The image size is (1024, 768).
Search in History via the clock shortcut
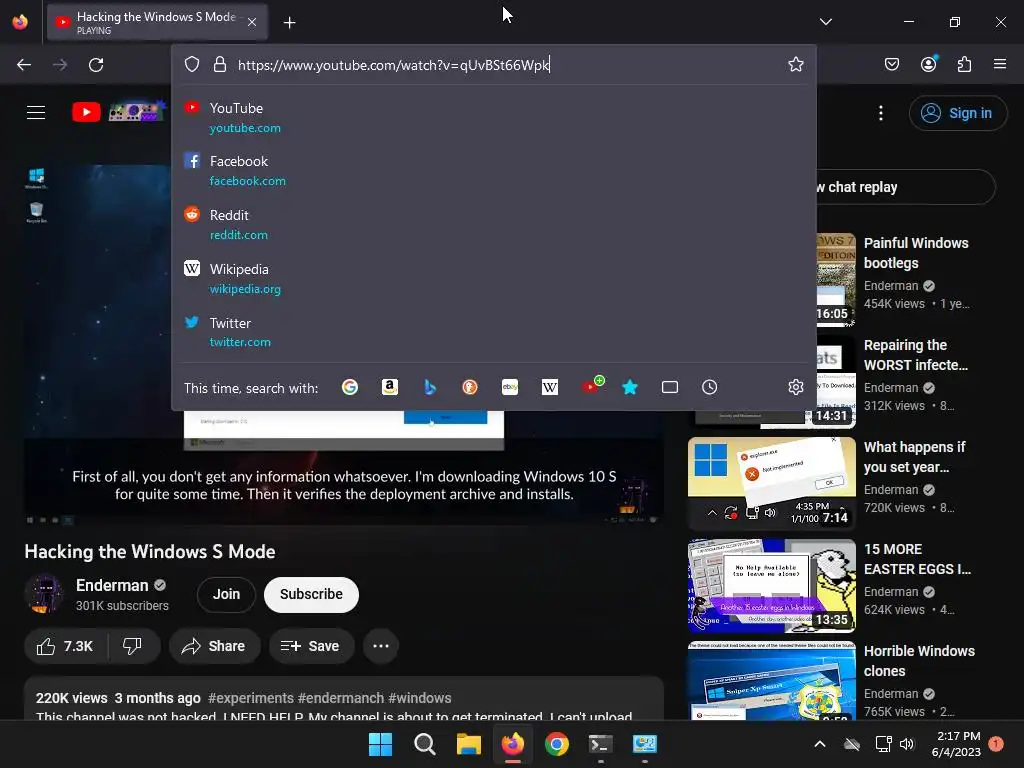point(710,387)
